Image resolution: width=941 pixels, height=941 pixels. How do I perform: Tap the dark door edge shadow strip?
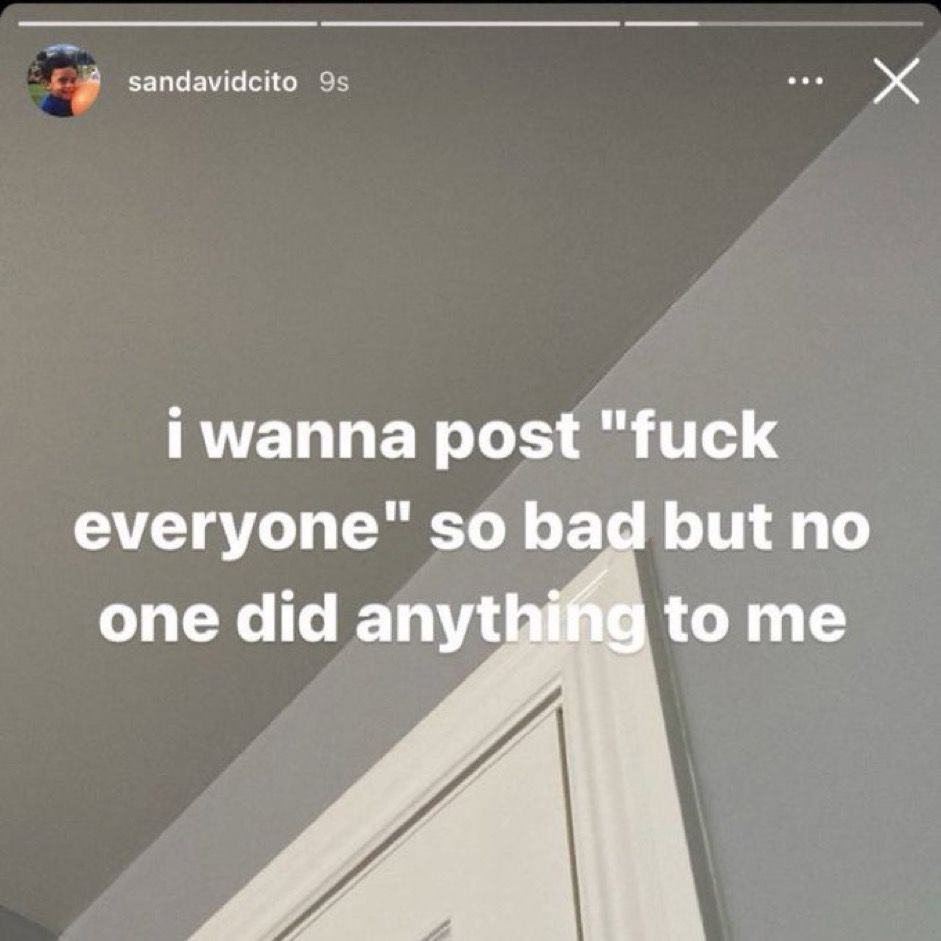[x=684, y=750]
